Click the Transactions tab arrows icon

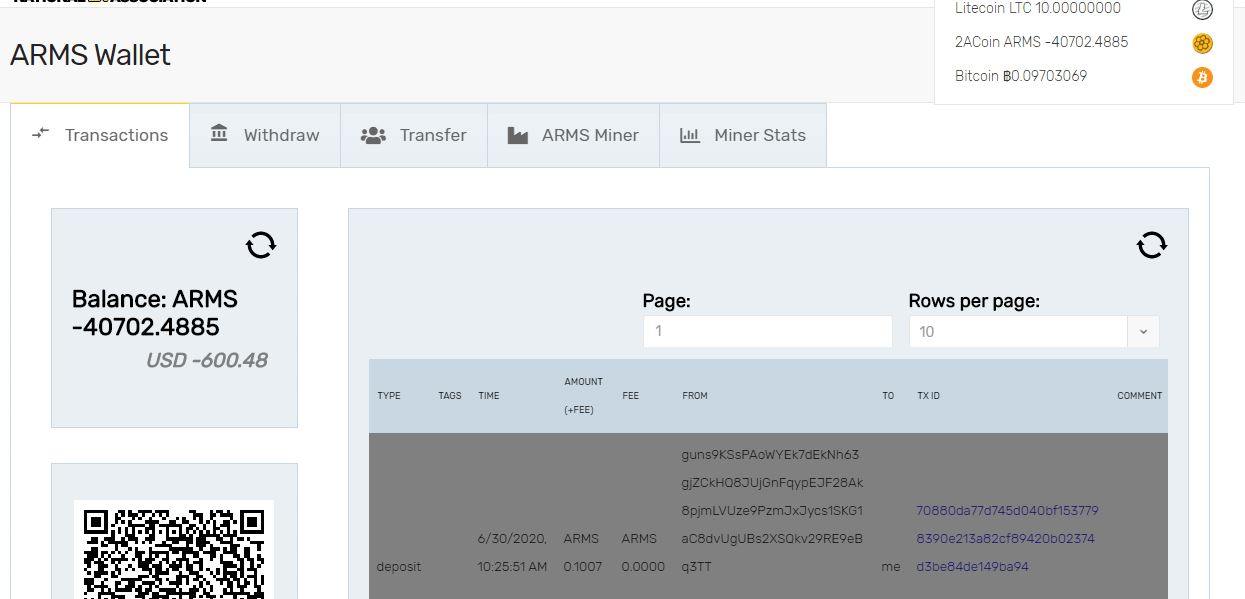tap(40, 133)
